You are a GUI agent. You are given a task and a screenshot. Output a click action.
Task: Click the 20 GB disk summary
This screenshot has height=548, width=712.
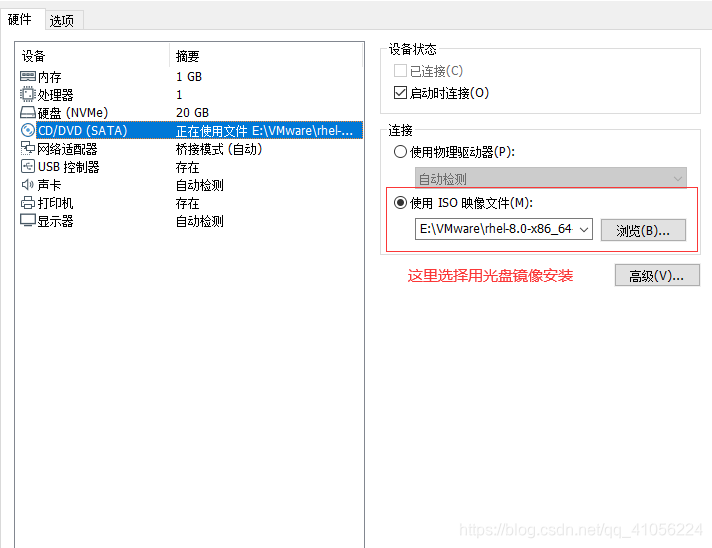(x=192, y=112)
